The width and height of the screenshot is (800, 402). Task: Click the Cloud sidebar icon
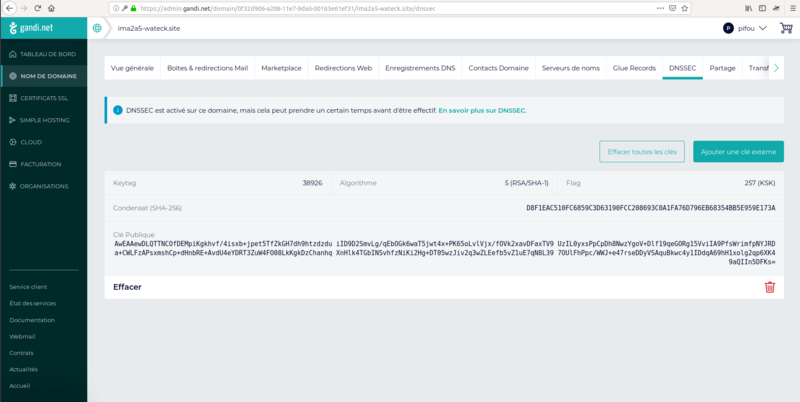tap(12, 142)
